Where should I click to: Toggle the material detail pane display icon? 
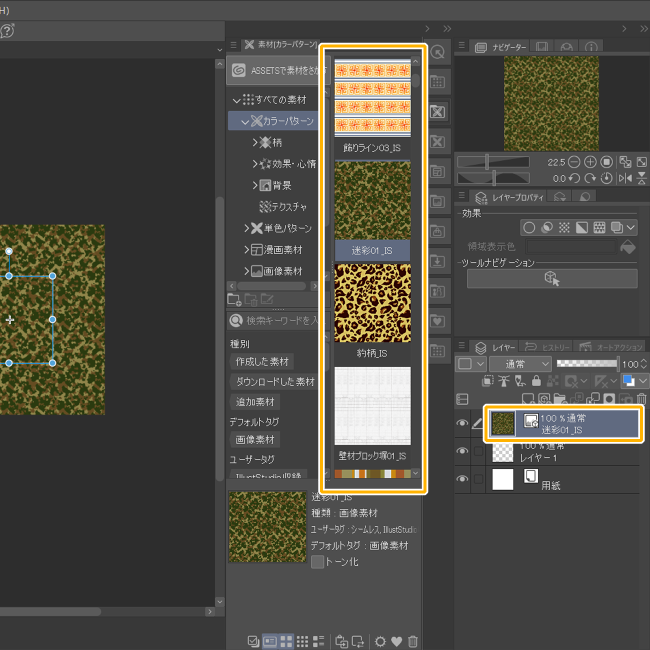point(270,641)
